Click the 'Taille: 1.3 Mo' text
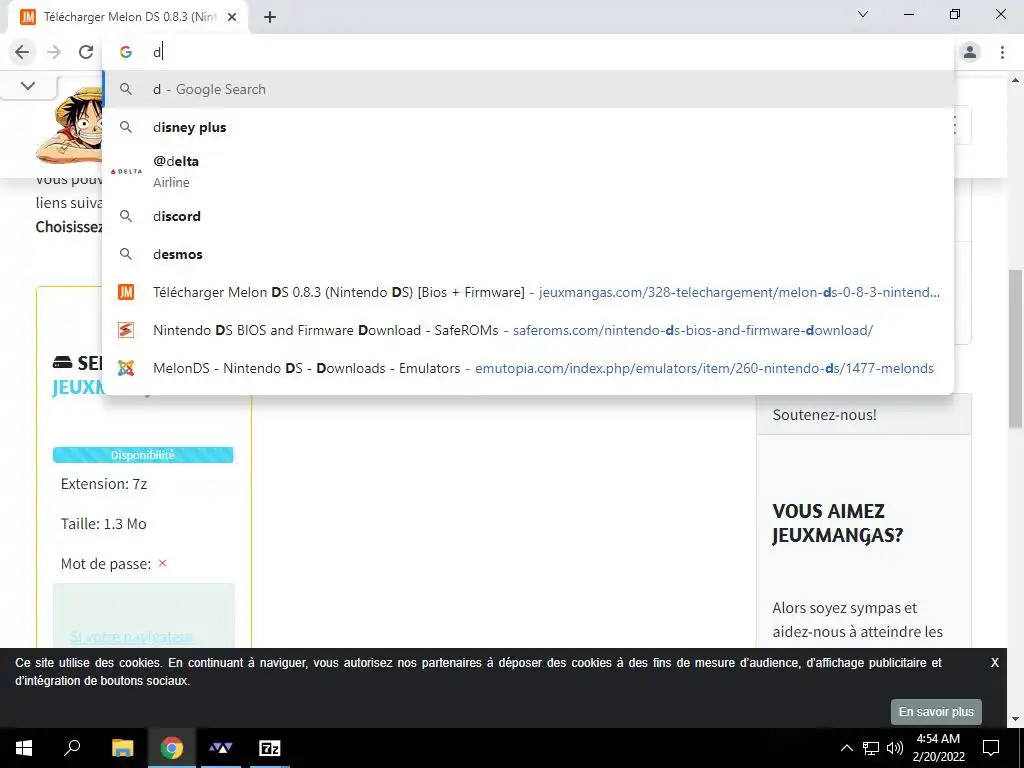 pos(104,524)
